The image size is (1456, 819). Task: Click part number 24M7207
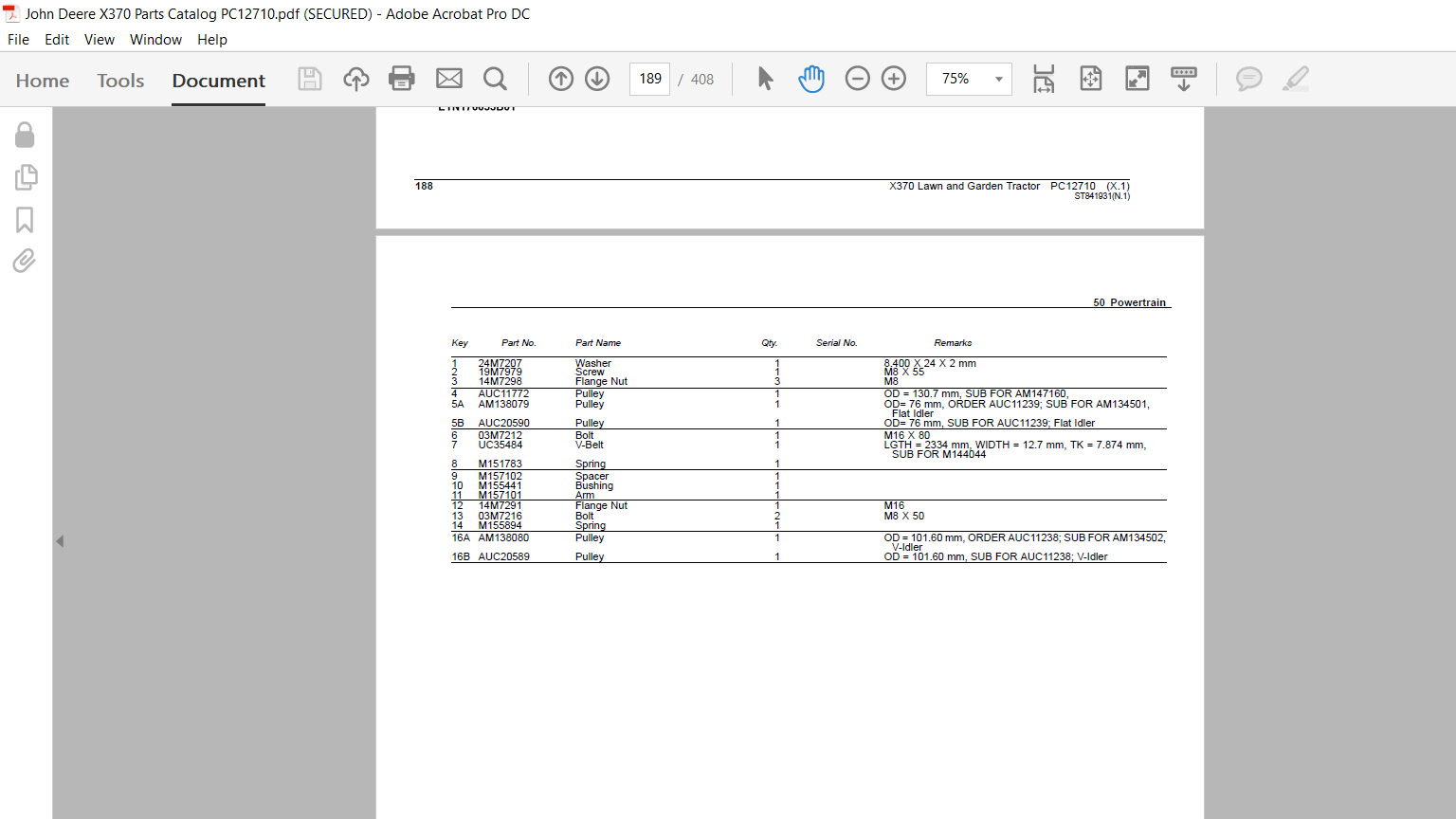tap(500, 363)
